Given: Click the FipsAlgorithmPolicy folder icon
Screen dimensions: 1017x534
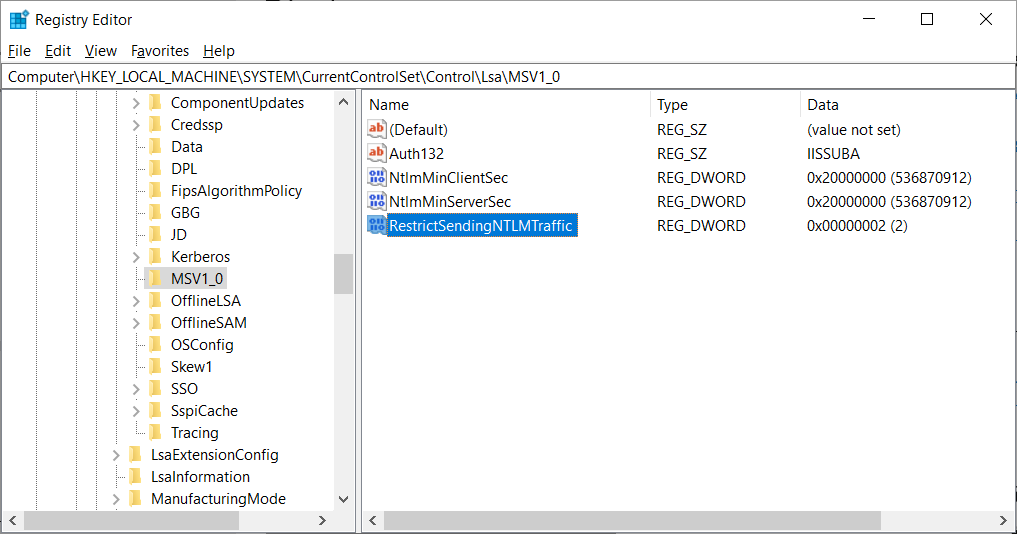Looking at the screenshot, I should pyautogui.click(x=155, y=191).
